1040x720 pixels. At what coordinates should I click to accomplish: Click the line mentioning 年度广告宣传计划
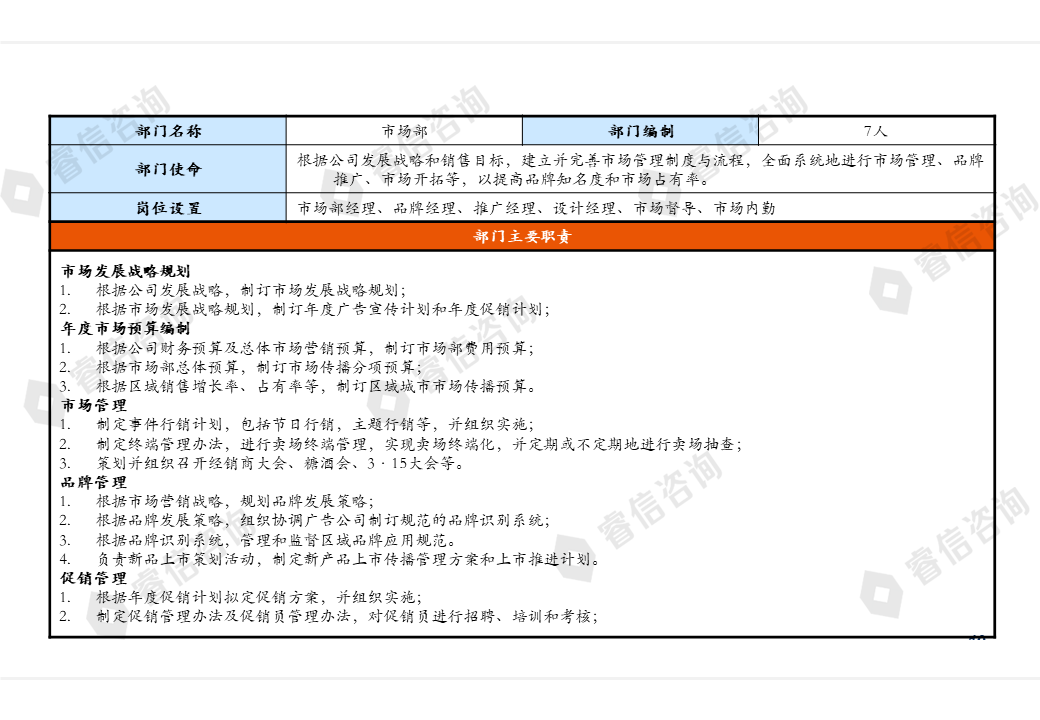tap(322, 309)
